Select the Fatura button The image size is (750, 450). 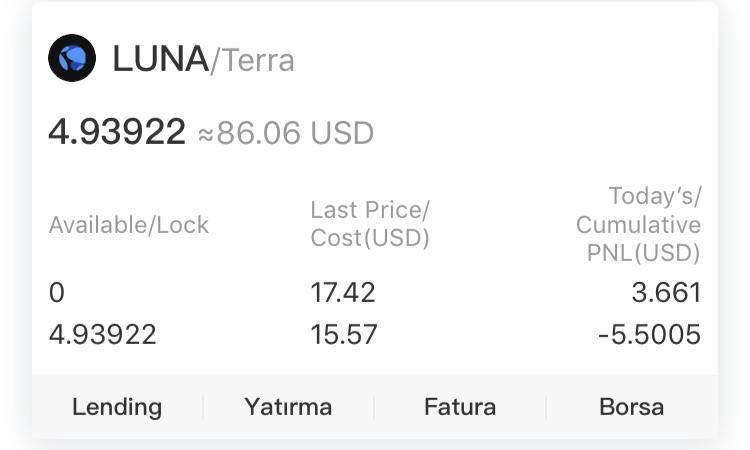(460, 407)
